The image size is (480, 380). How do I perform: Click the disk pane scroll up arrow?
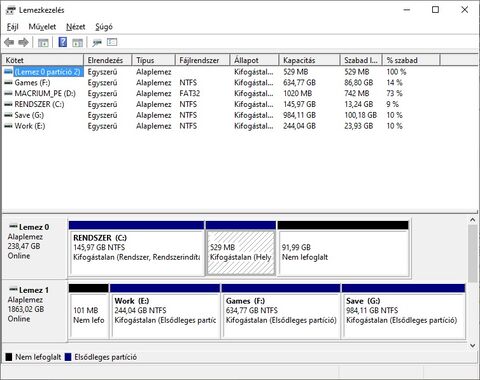coord(473,220)
